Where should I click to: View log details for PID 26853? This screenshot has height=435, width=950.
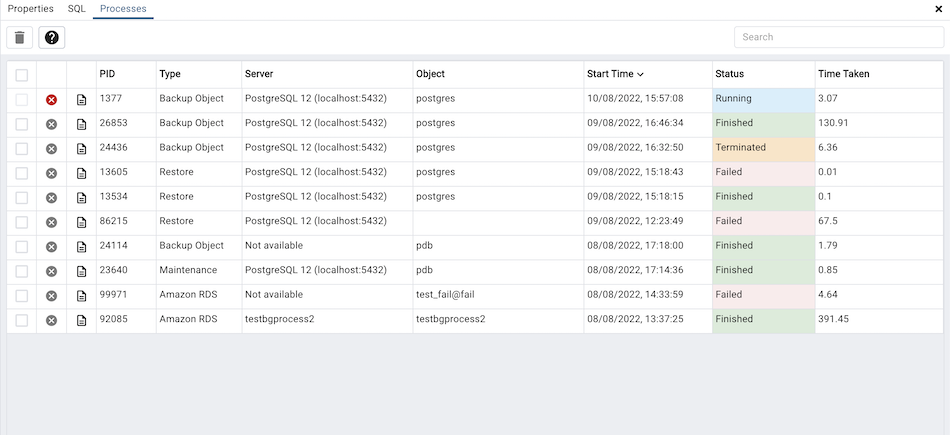82,124
